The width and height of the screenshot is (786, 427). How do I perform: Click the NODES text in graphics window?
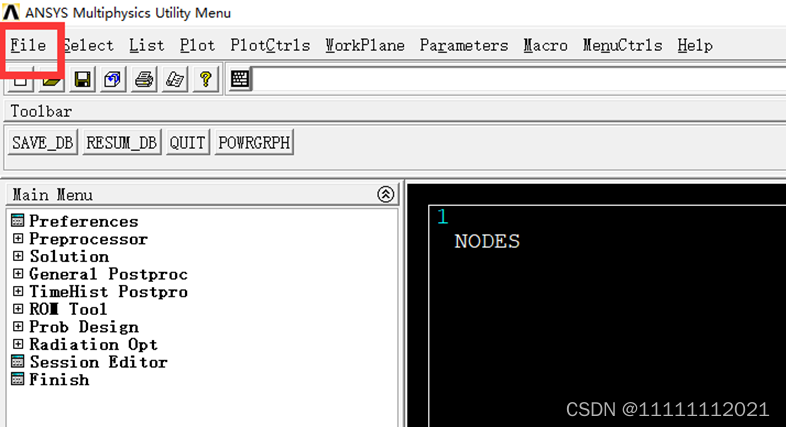tap(487, 242)
